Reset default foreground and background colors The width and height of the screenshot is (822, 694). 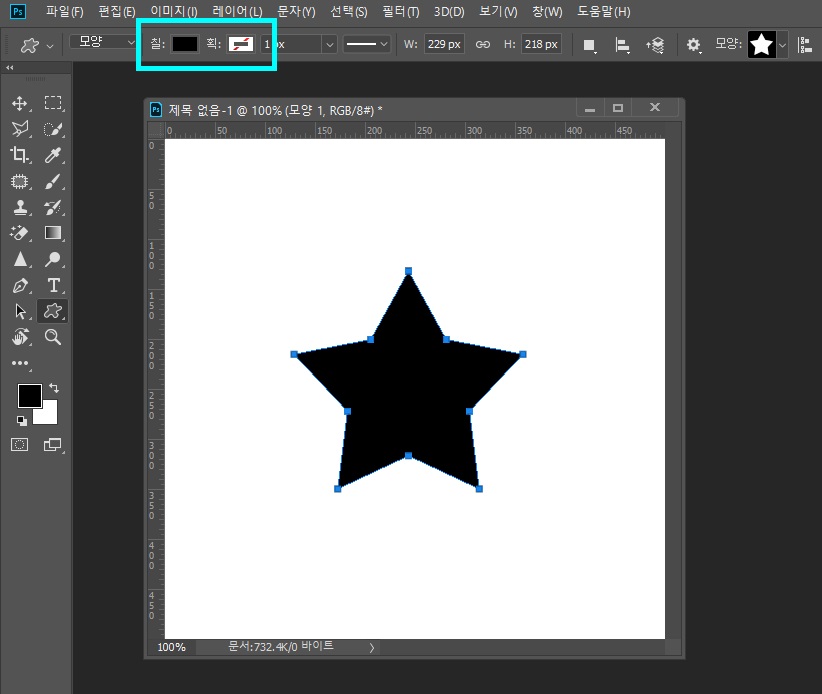(x=21, y=420)
